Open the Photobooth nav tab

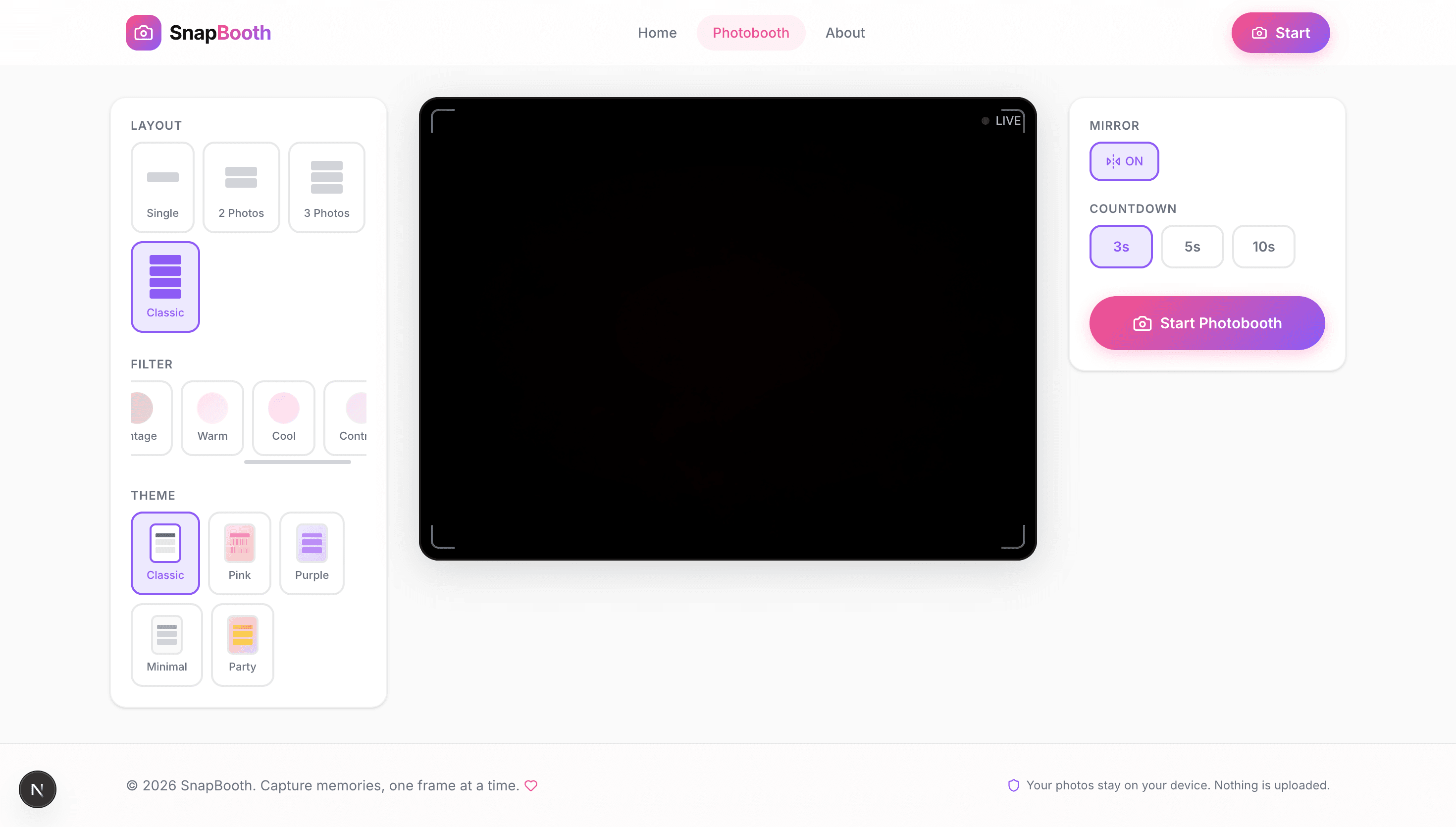click(751, 32)
